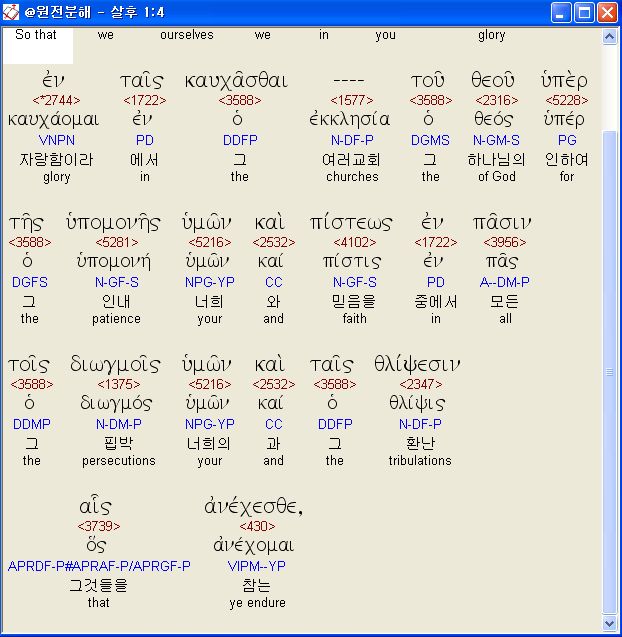Click the Greek word ἀνέχεσθε

coord(254,507)
